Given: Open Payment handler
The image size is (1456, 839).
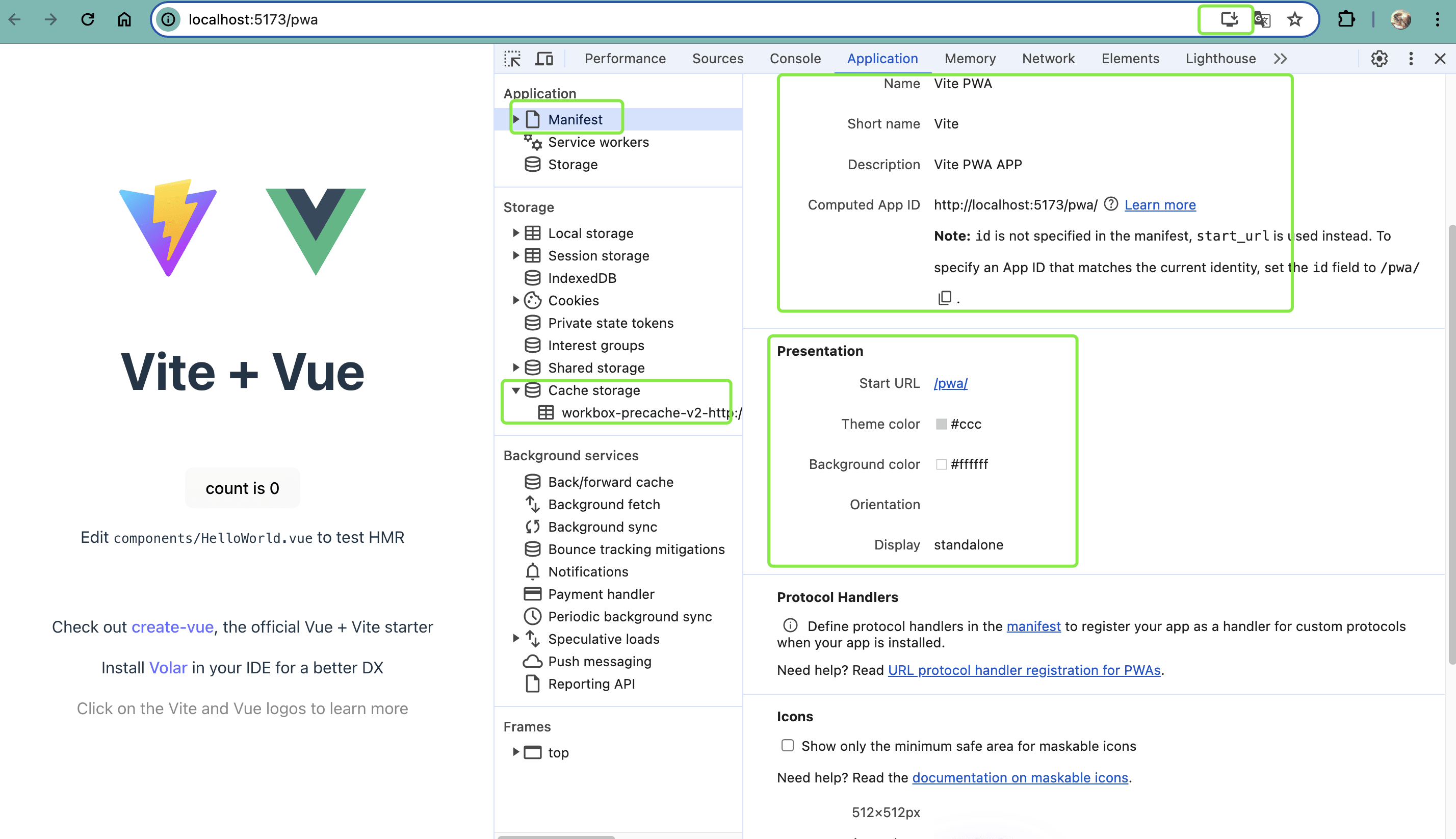Looking at the screenshot, I should coord(601,594).
